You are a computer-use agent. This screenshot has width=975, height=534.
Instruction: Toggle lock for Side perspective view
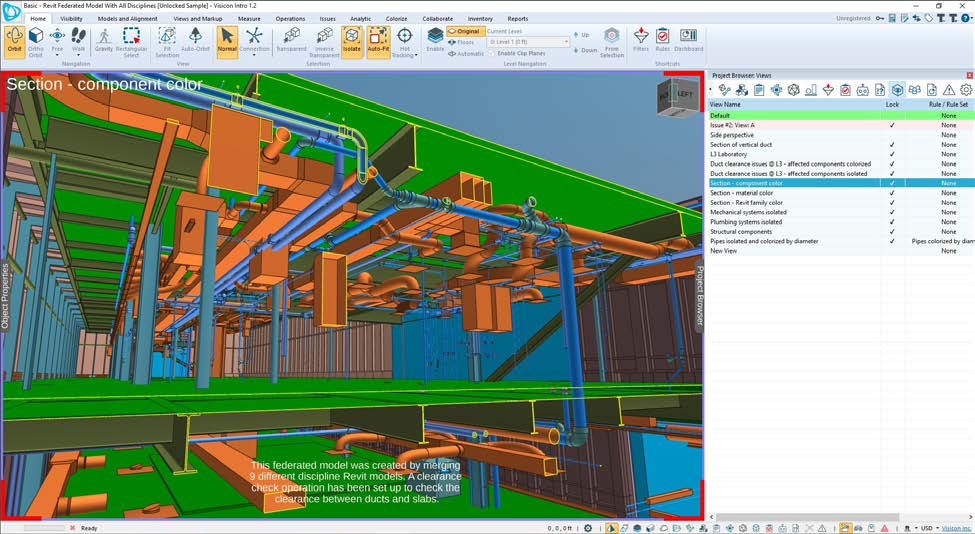click(892, 135)
